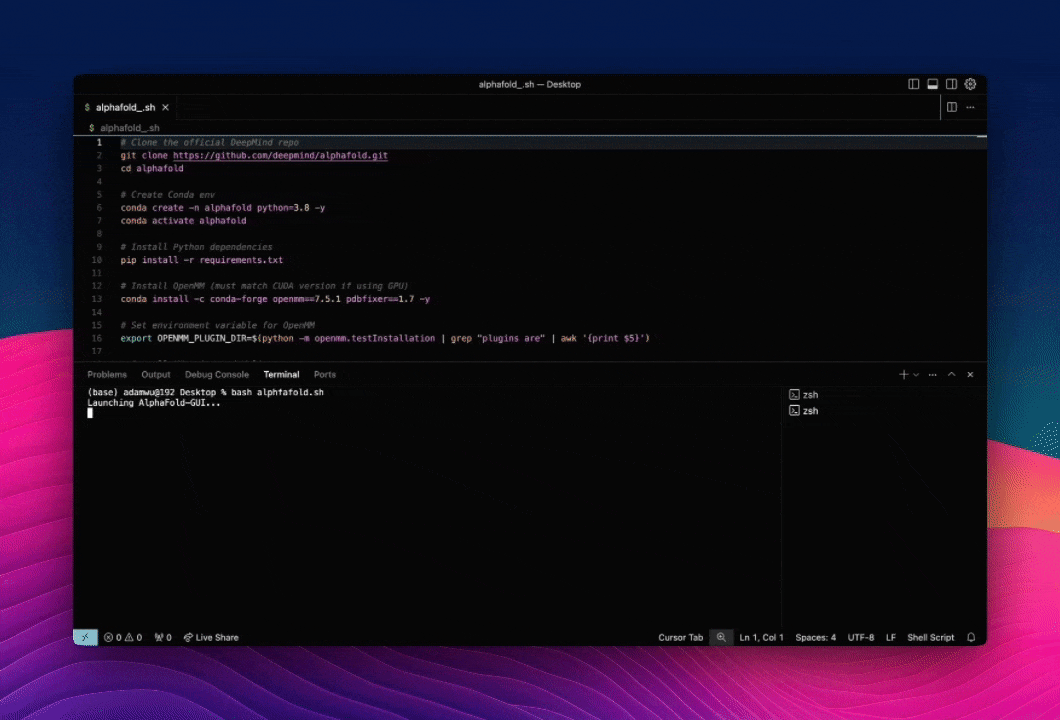Expand the new terminal launch profile dropdown
This screenshot has width=1060, height=720.
pos(916,374)
